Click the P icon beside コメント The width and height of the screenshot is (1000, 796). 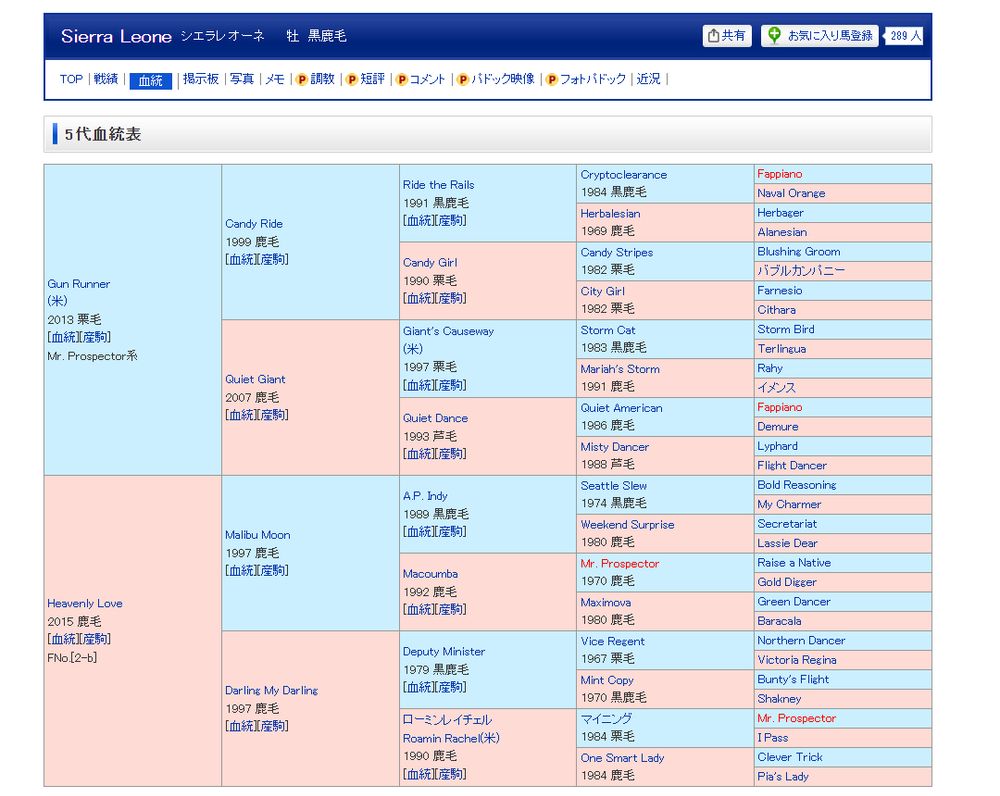click(x=402, y=80)
